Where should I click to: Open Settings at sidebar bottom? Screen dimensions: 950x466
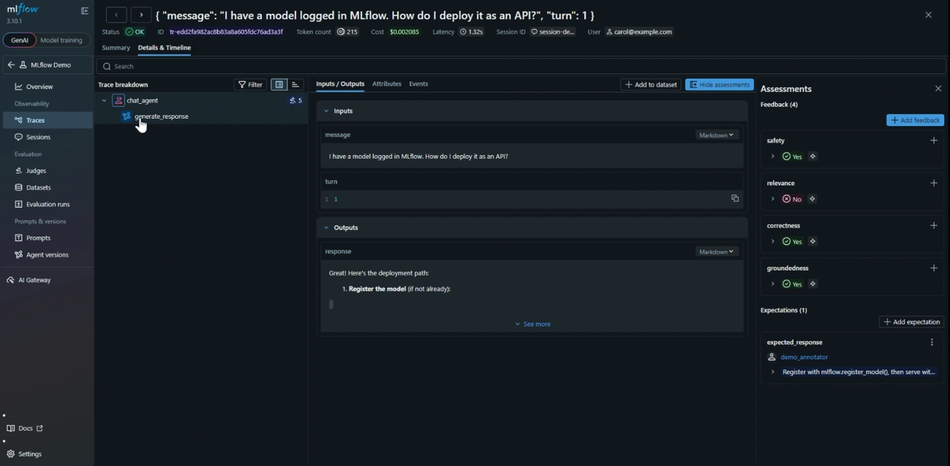click(x=24, y=454)
